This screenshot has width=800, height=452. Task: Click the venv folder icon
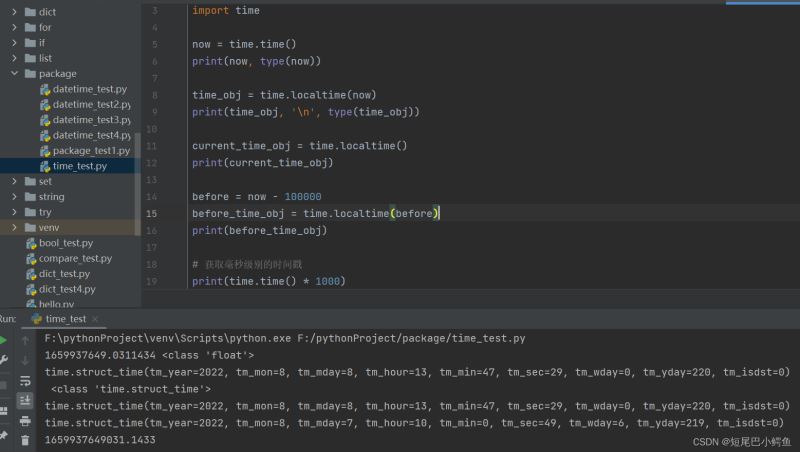tap(30, 228)
